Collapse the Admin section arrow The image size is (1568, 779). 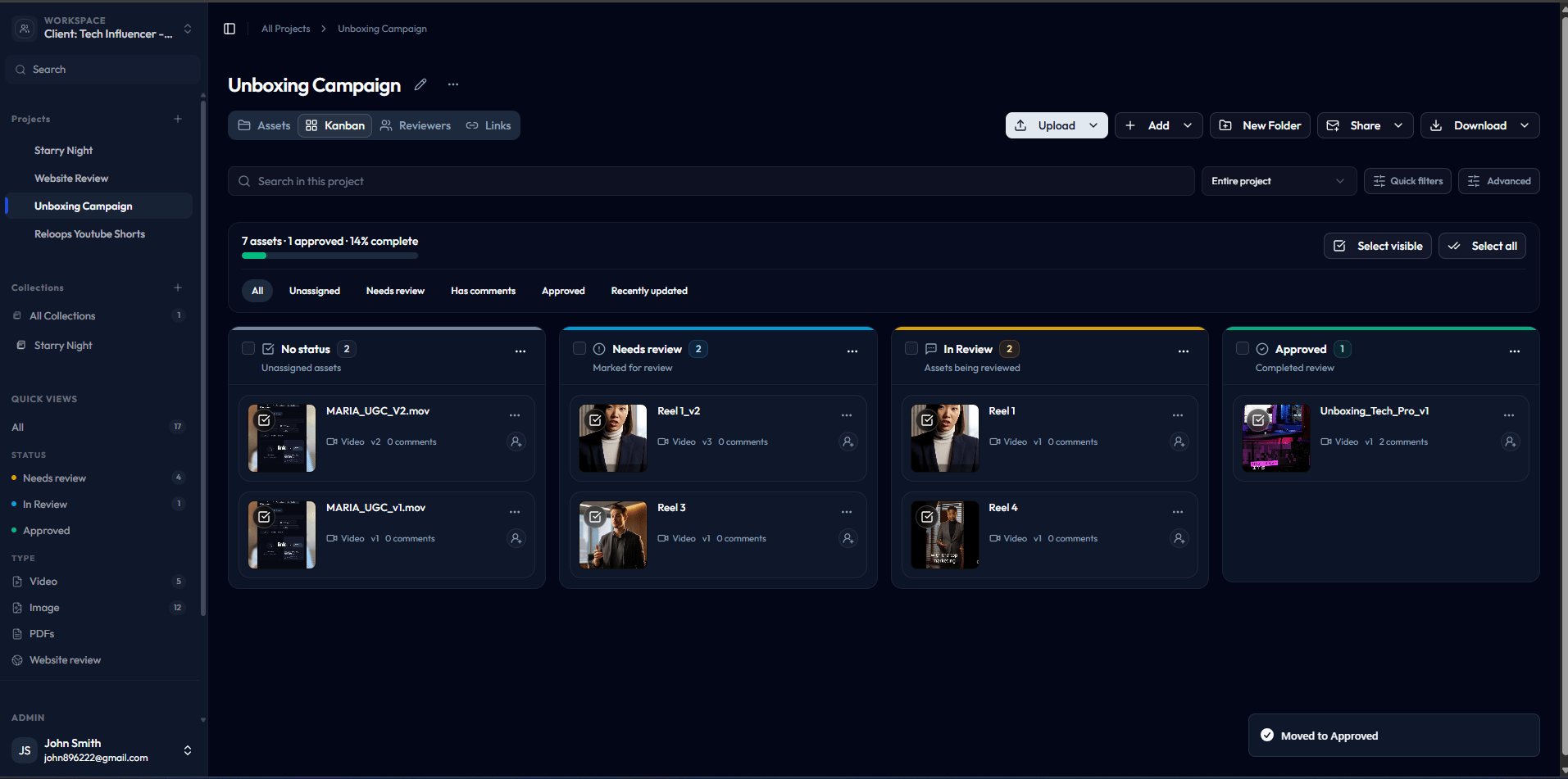(x=203, y=720)
